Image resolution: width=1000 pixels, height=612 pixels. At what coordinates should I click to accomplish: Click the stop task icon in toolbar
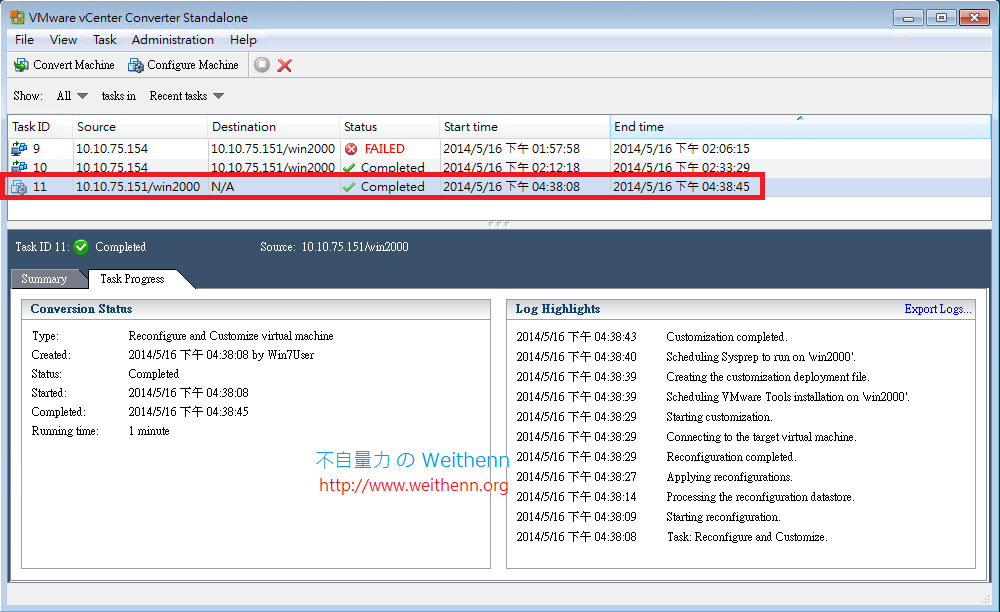pyautogui.click(x=262, y=65)
